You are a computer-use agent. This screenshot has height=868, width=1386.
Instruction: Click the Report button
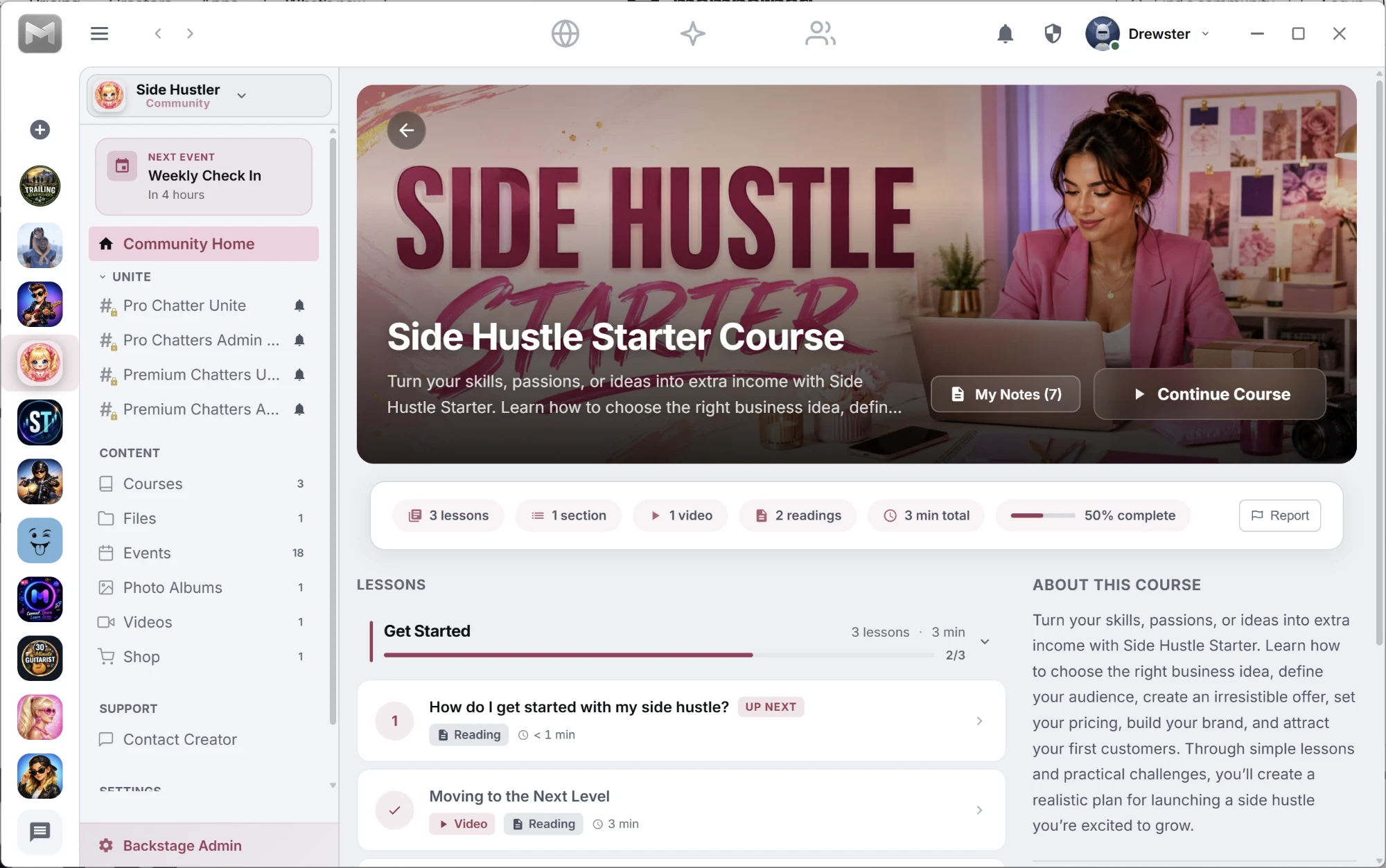pyautogui.click(x=1279, y=515)
